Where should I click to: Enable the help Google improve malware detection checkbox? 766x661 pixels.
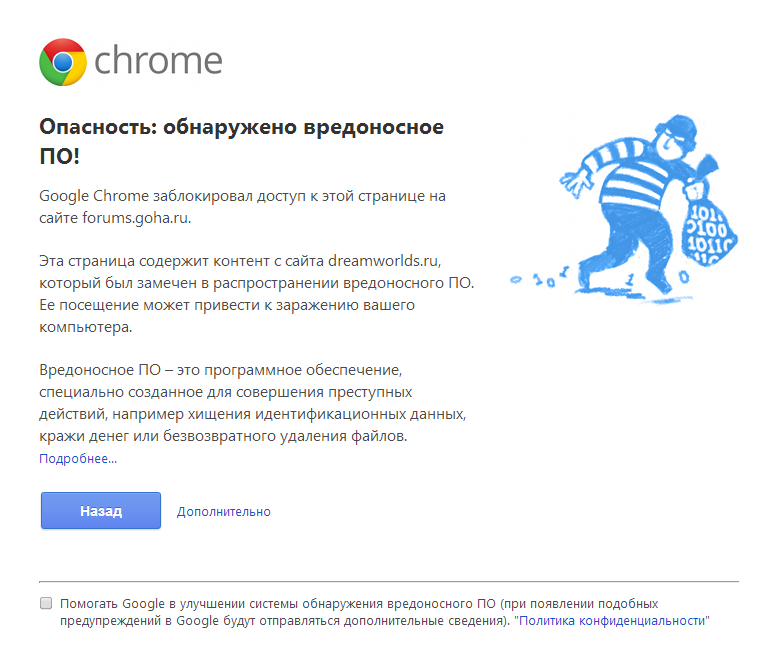[46, 603]
